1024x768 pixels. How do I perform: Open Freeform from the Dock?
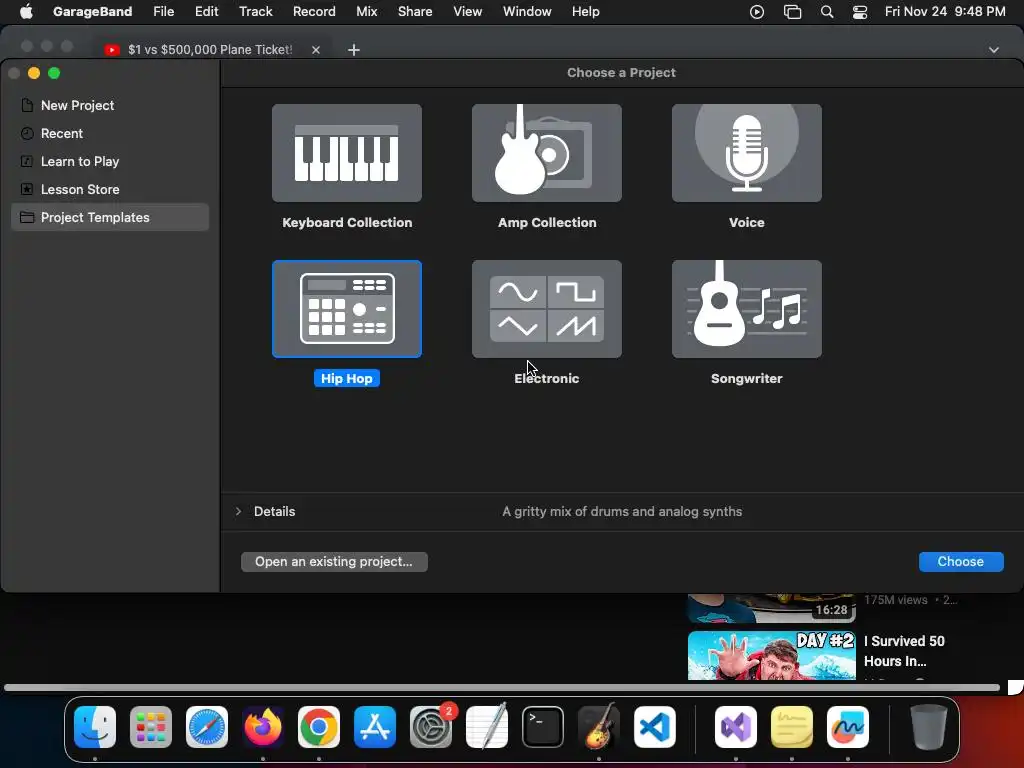pos(848,727)
